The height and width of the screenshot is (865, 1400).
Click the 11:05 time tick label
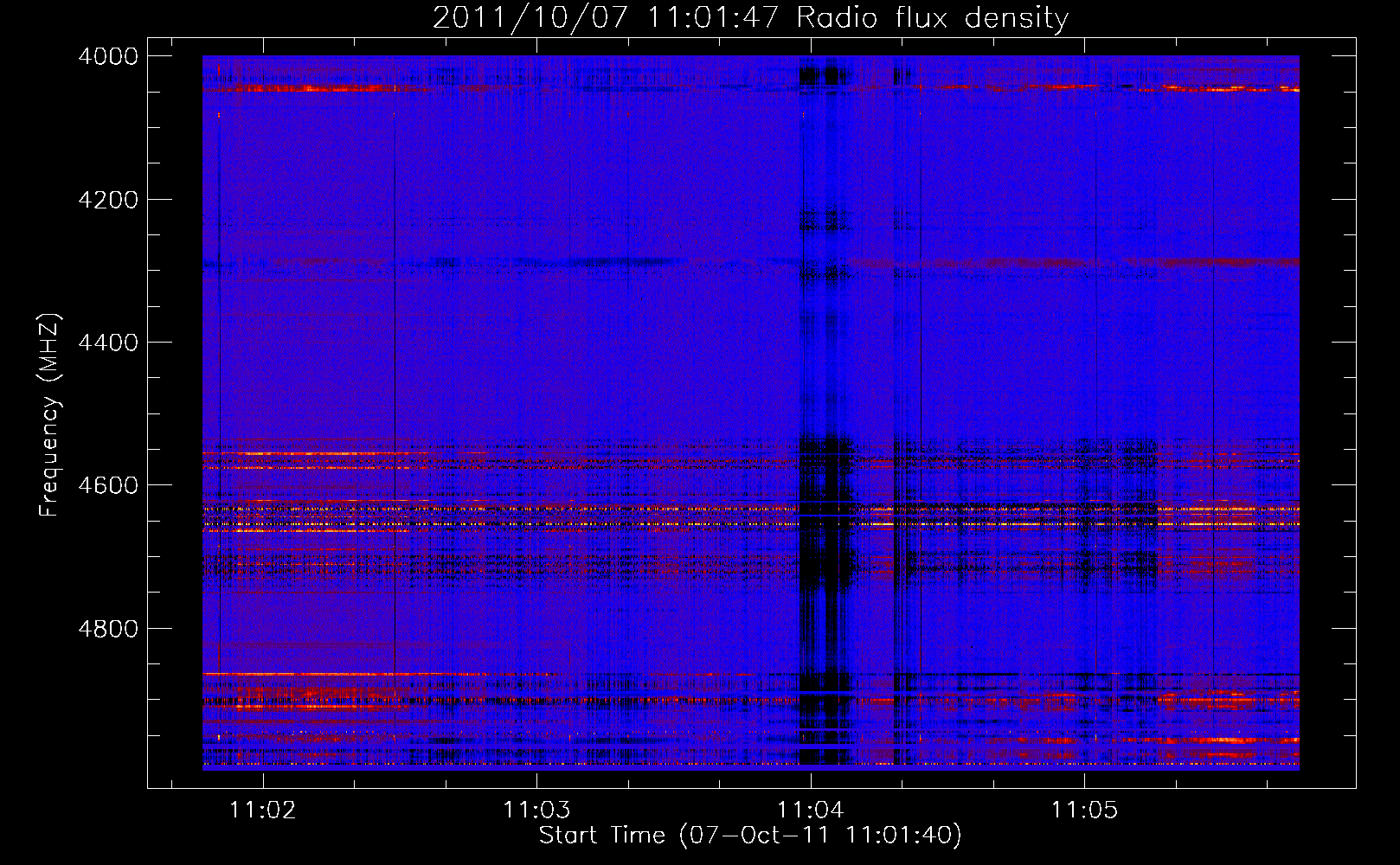tap(1084, 811)
